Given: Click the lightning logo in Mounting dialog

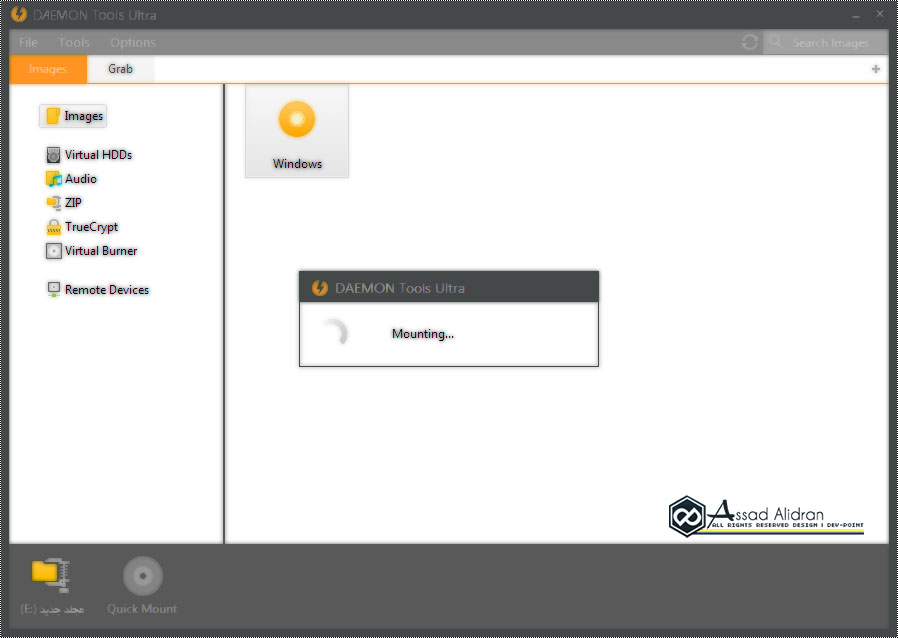Looking at the screenshot, I should click(x=320, y=288).
